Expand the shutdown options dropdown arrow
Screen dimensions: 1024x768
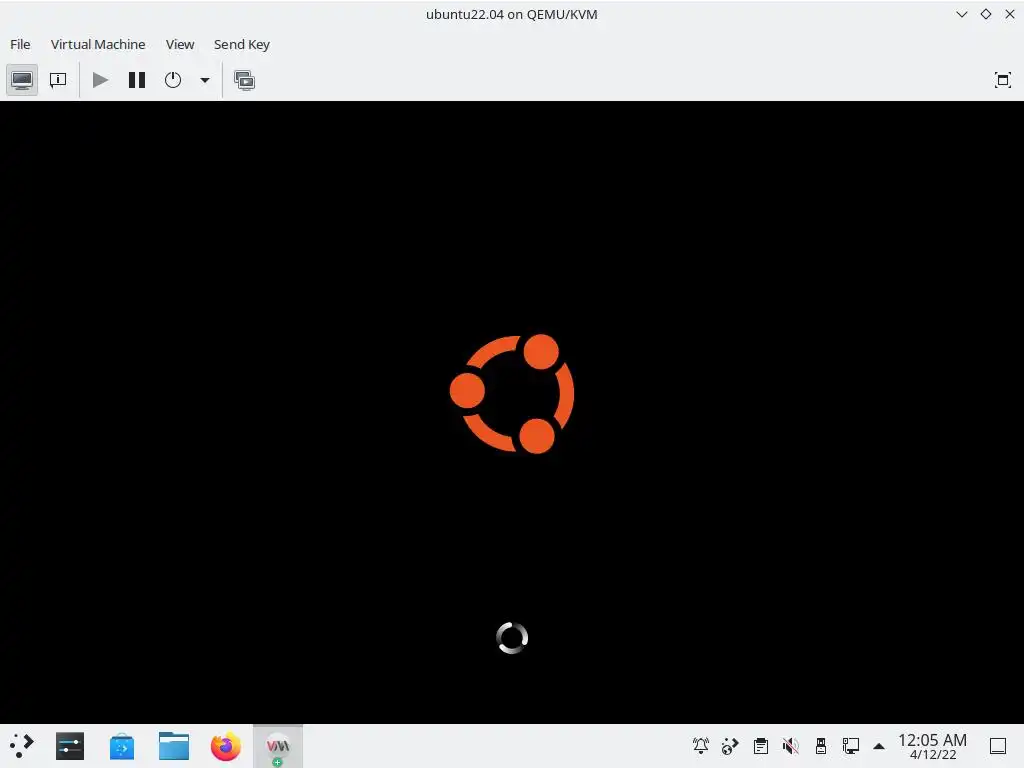[x=205, y=80]
